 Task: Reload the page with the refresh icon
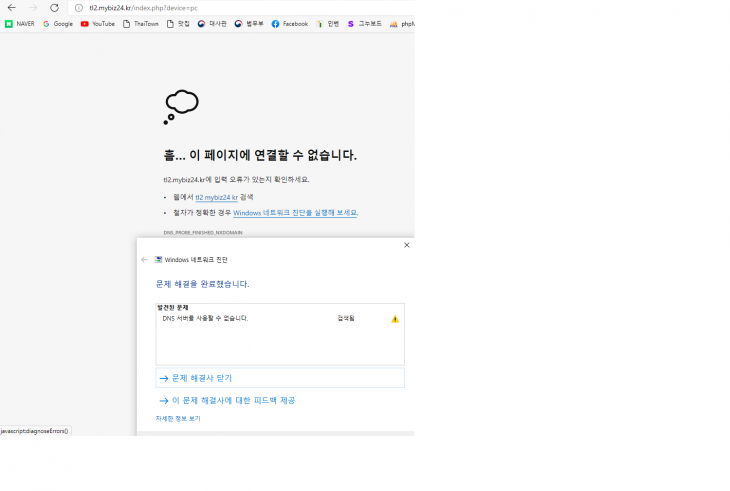click(x=54, y=7)
